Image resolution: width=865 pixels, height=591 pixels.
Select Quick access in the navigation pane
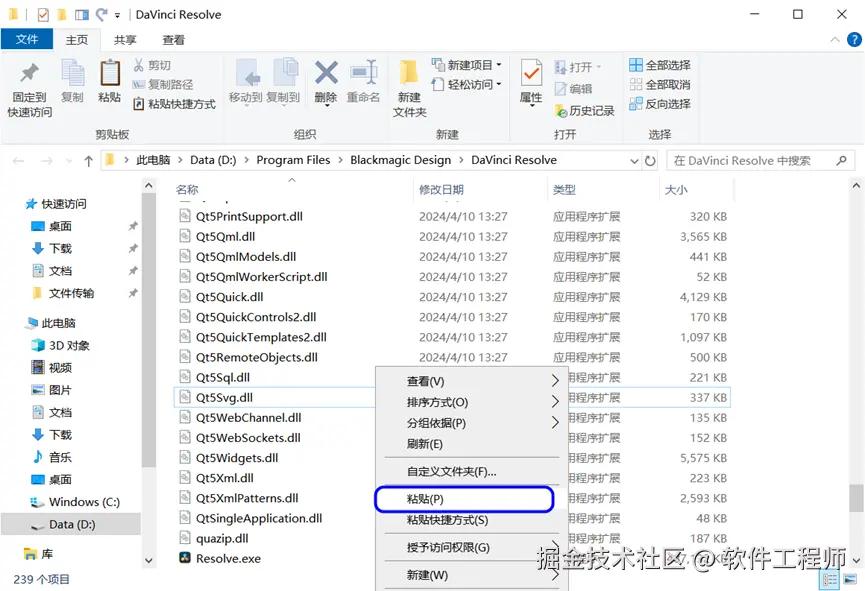[56, 204]
